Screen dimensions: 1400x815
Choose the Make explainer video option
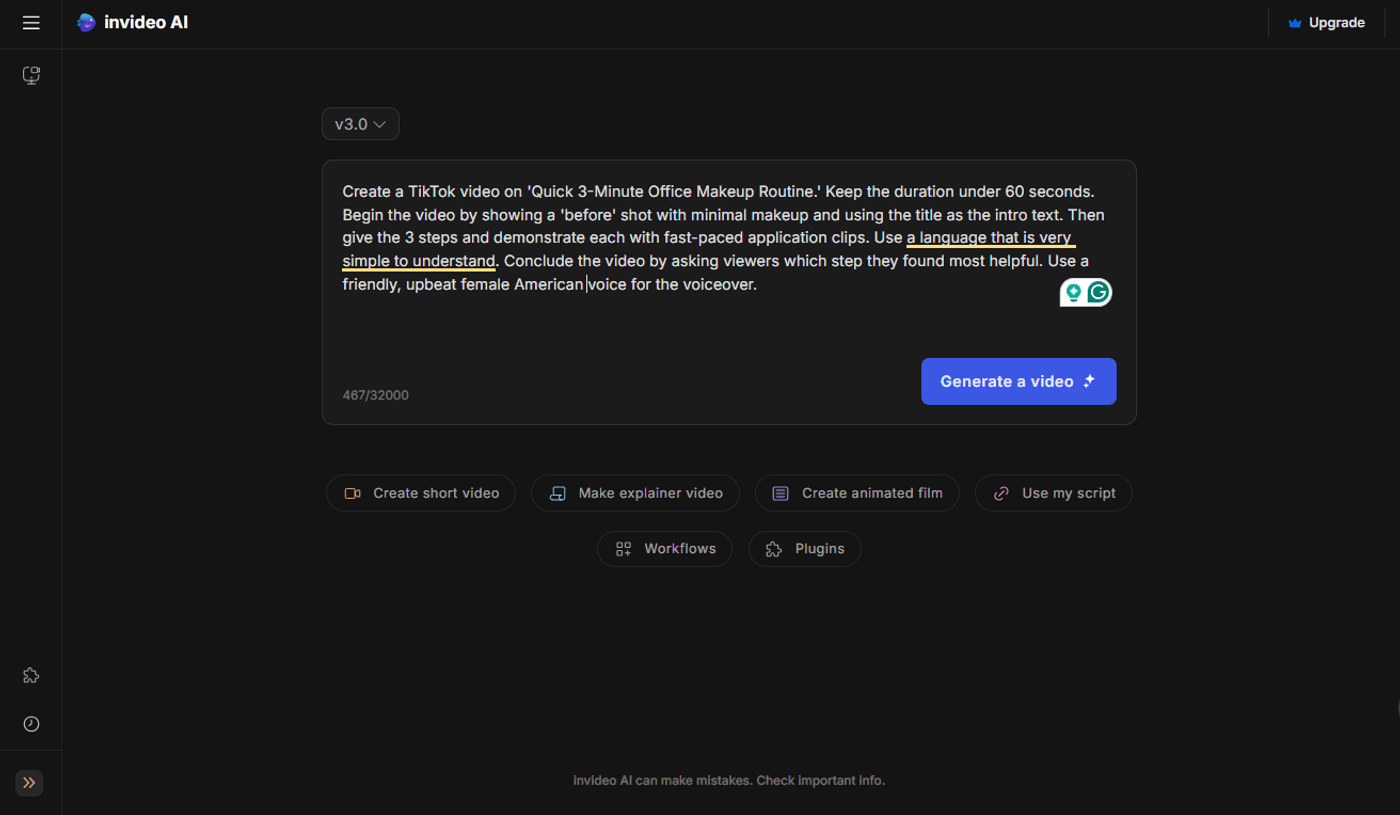[636, 493]
